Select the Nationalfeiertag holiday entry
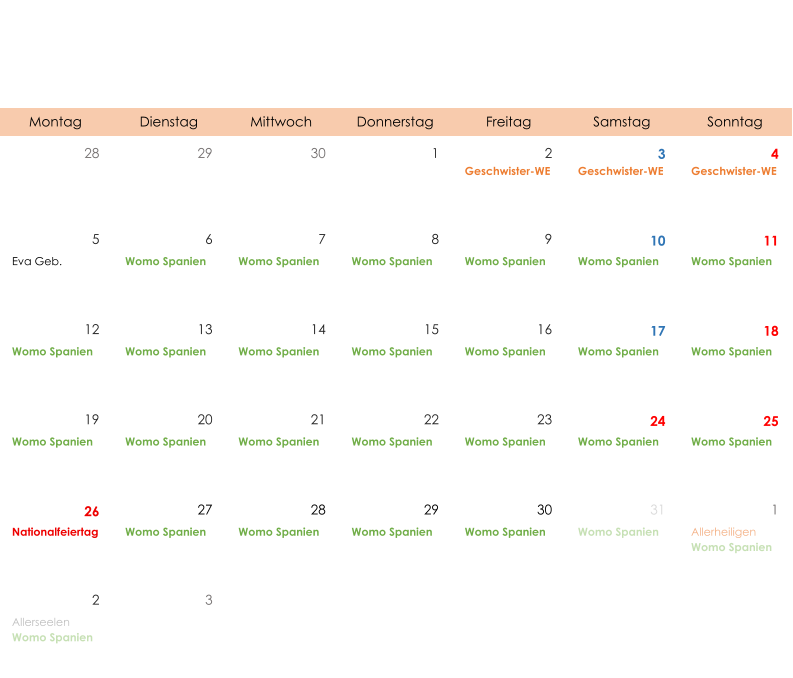This screenshot has width=793, height=678. pos(55,532)
